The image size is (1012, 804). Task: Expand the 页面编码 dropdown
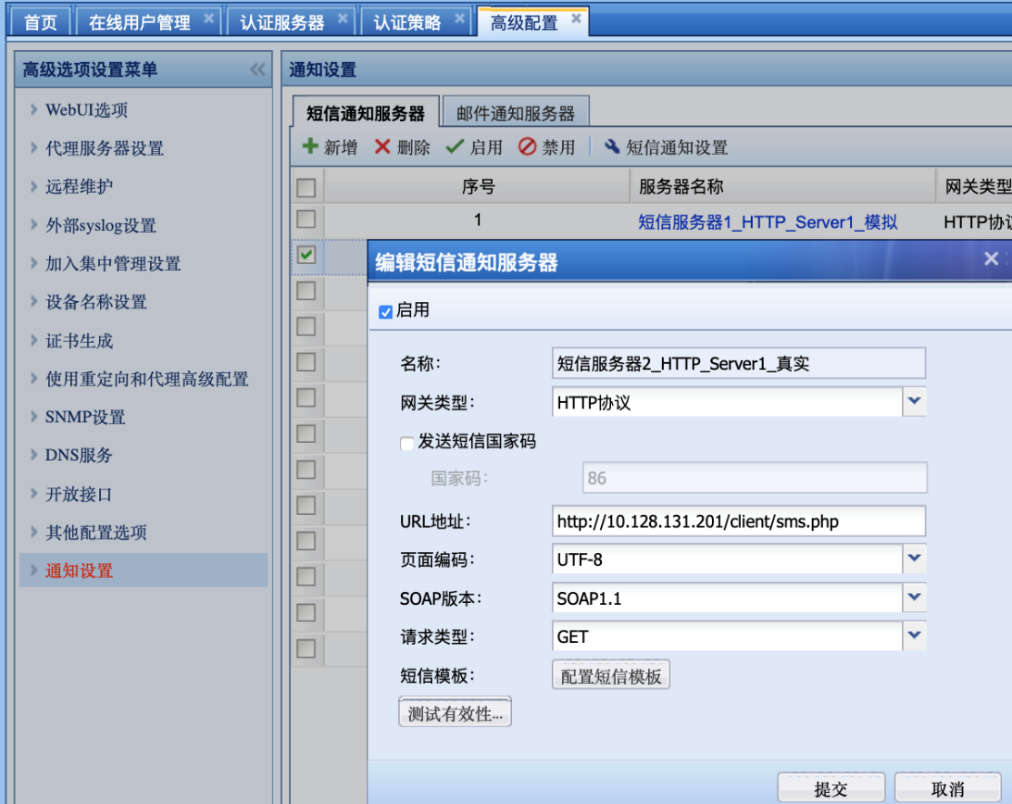[914, 559]
